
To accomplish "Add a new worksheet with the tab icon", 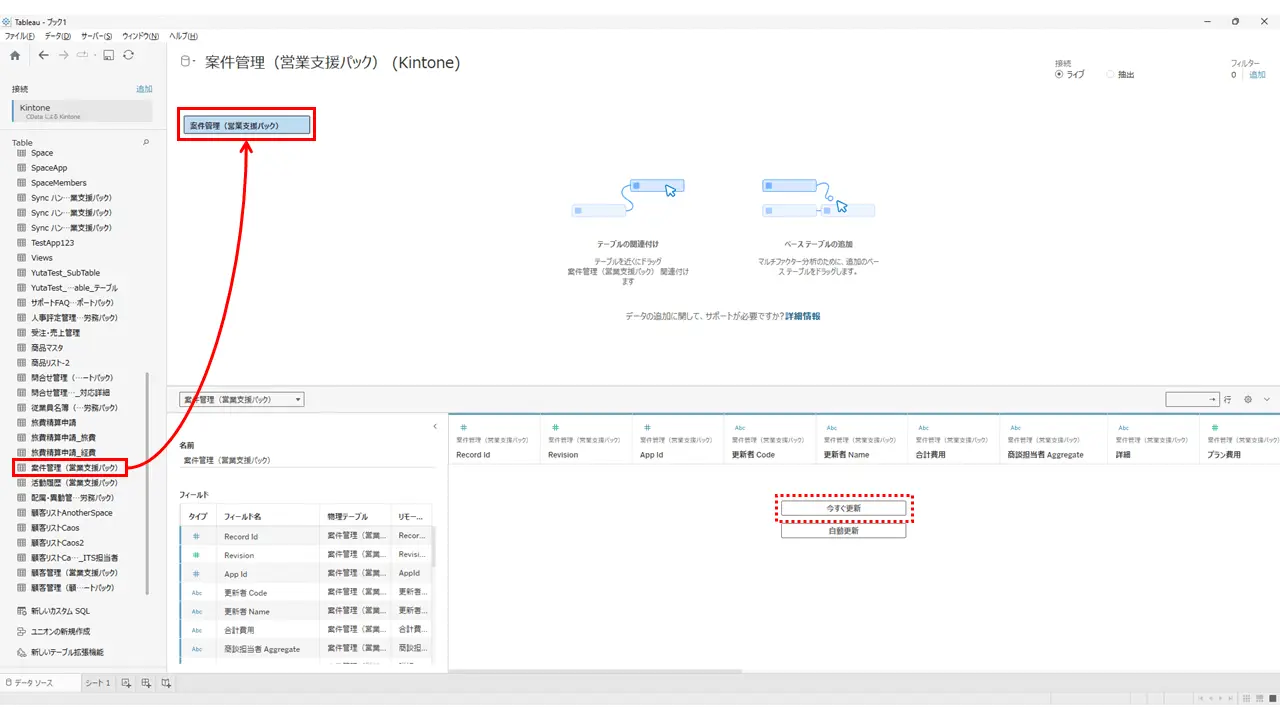I will pos(126,683).
